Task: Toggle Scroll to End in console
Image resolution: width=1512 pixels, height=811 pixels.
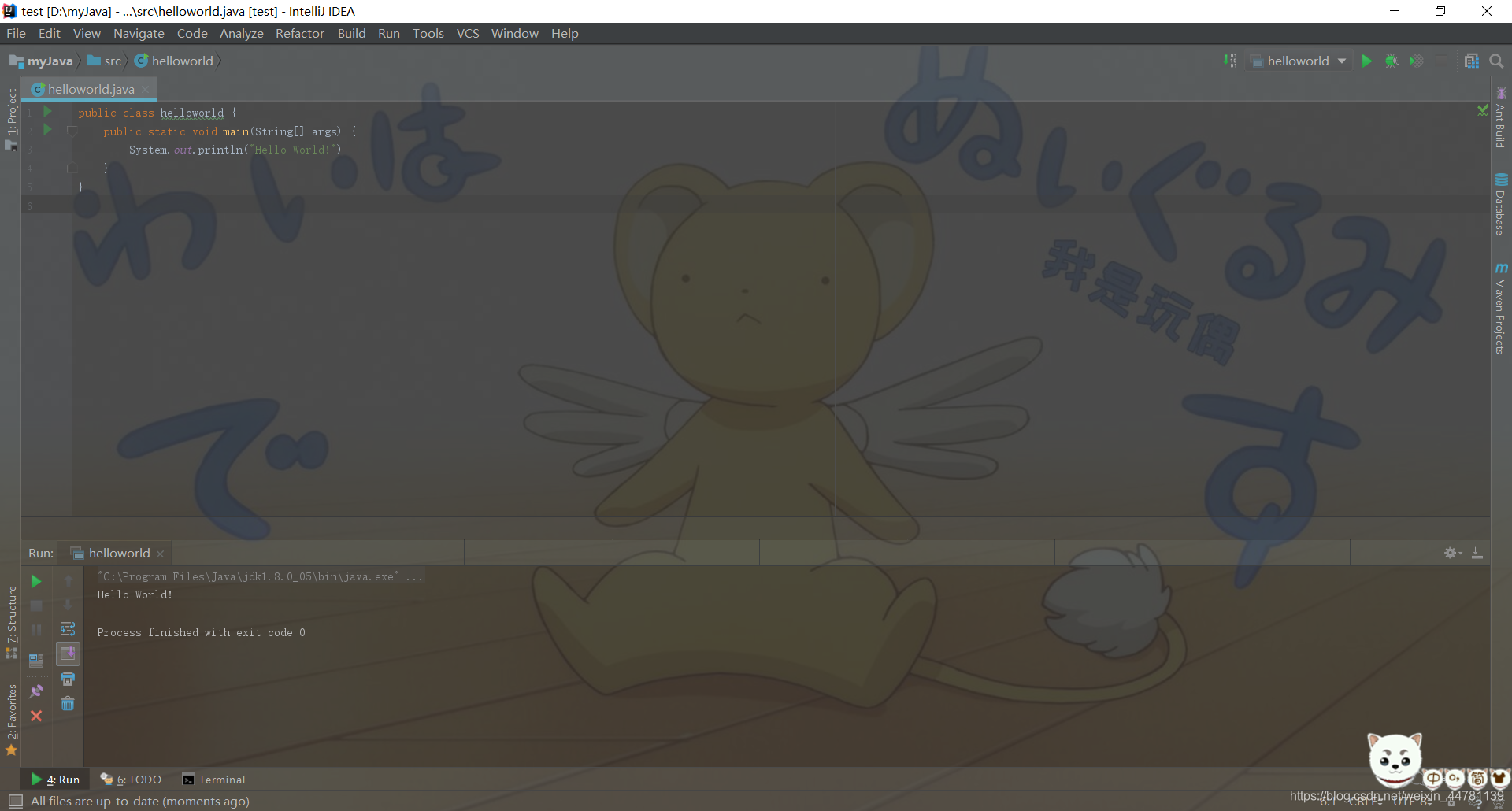Action: click(x=68, y=654)
